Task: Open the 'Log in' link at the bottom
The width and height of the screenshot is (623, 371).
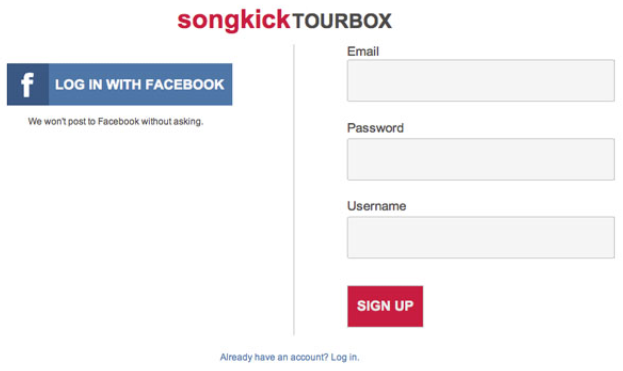Action: [345, 357]
